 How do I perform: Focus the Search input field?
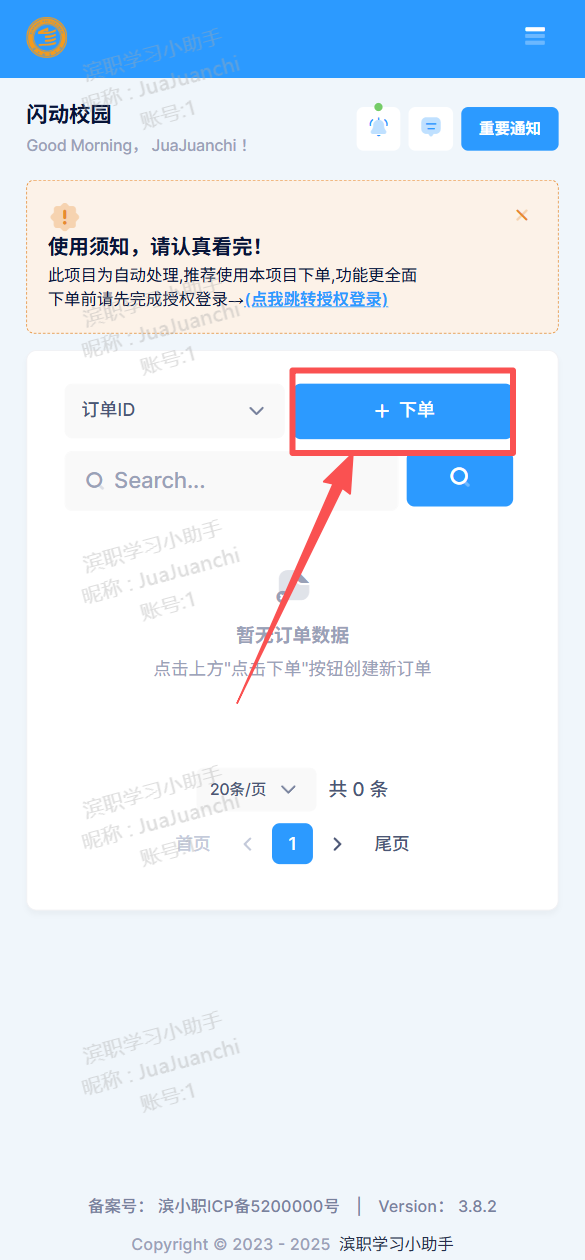pos(231,481)
